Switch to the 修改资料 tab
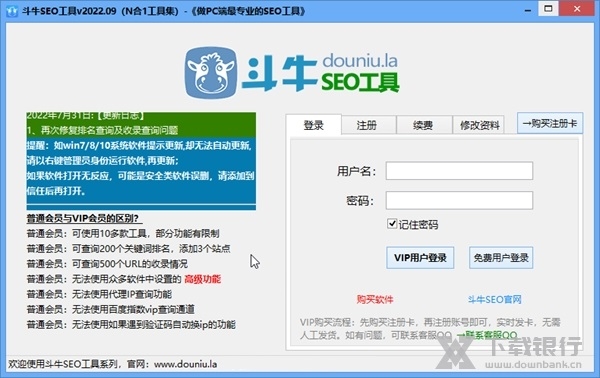 (479, 125)
